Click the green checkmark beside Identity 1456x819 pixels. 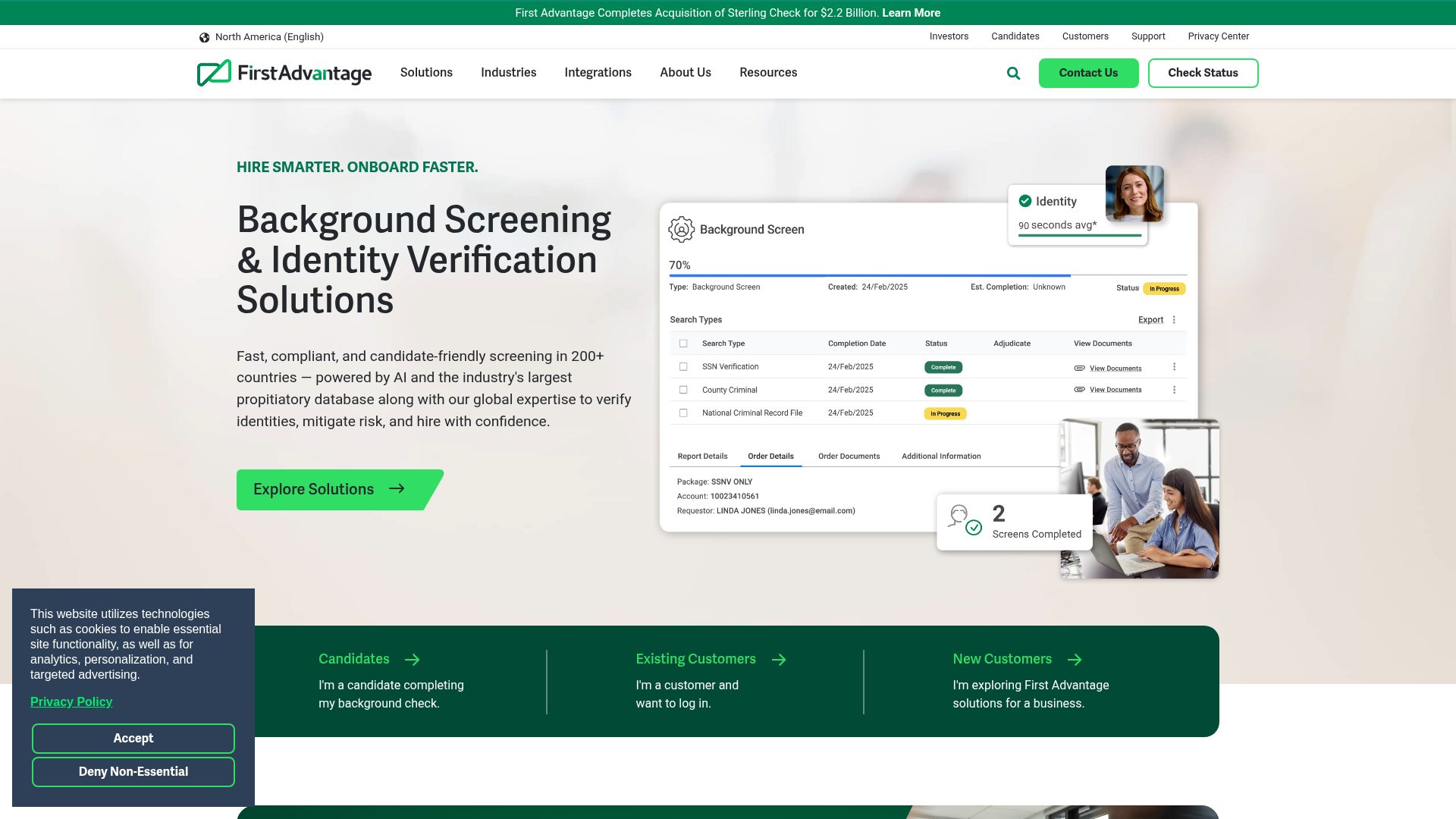coord(1025,201)
